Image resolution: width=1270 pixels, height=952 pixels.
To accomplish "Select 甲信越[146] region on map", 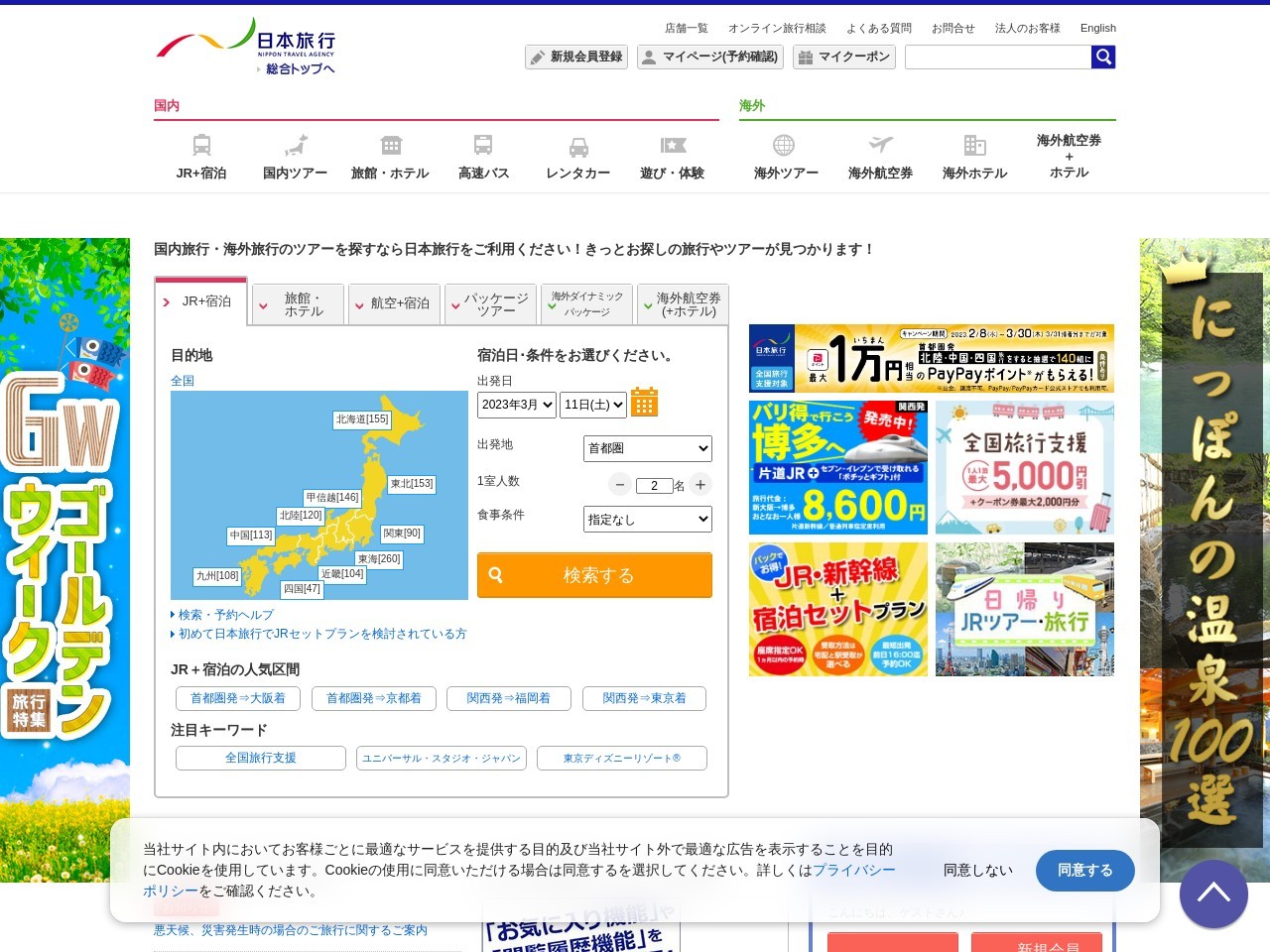I will pyautogui.click(x=332, y=498).
